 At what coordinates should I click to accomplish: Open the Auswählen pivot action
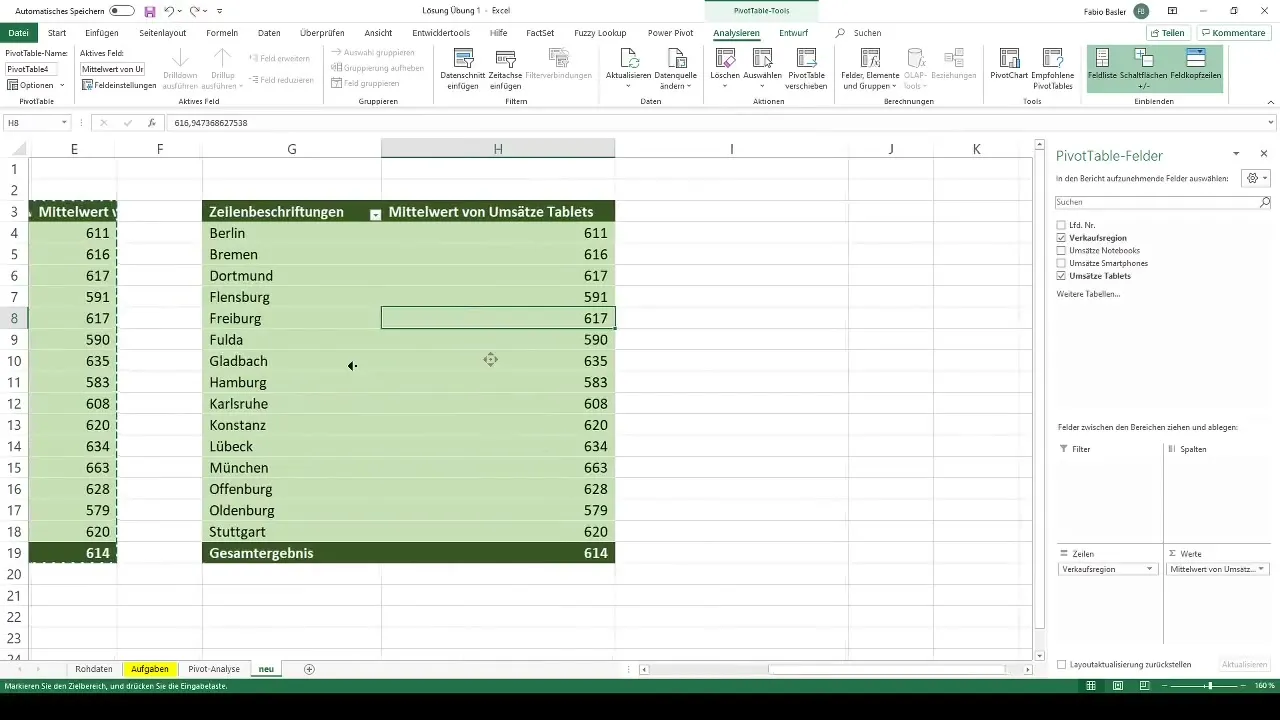click(x=762, y=68)
